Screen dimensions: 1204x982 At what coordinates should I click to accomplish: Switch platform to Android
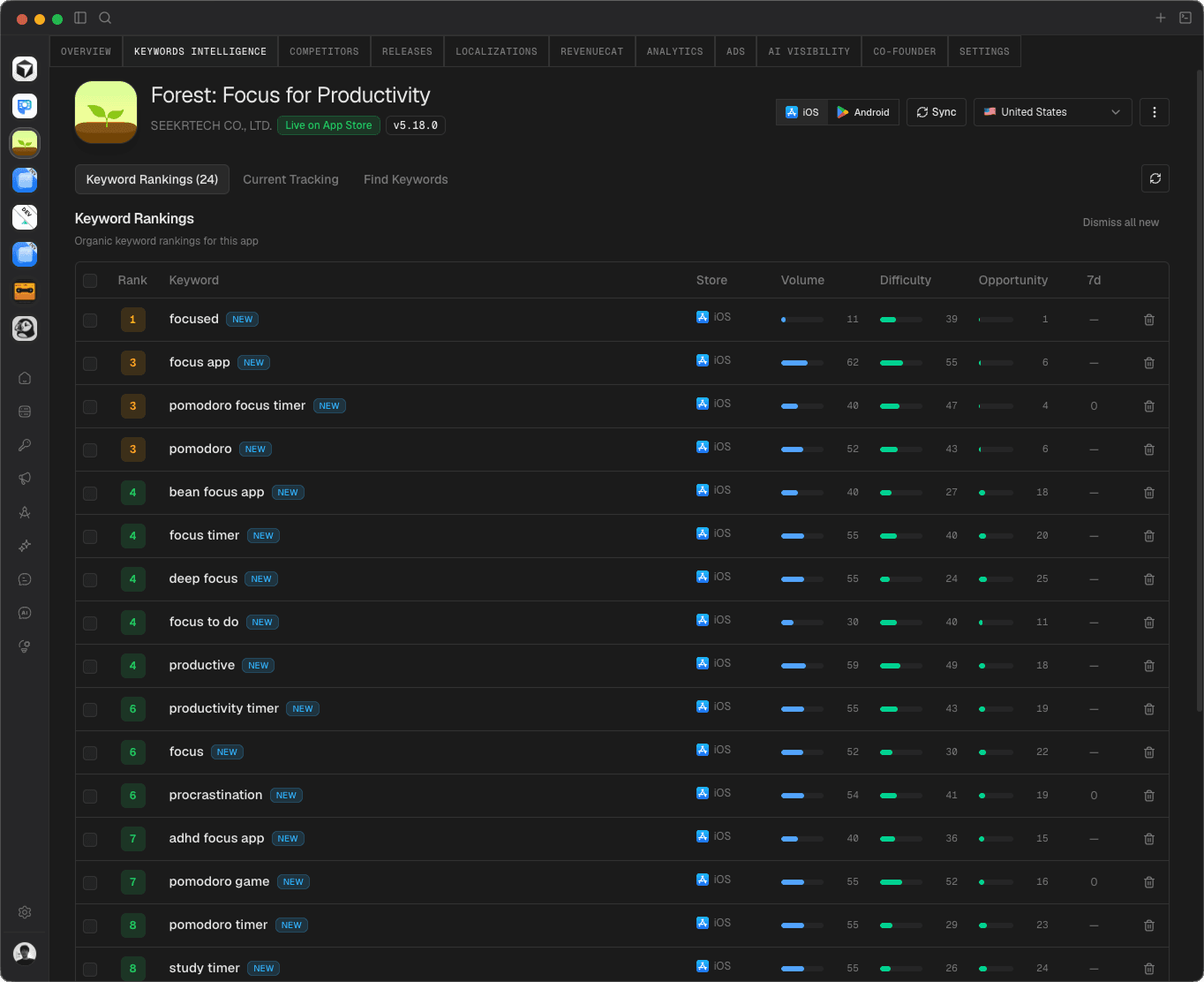[x=863, y=112]
